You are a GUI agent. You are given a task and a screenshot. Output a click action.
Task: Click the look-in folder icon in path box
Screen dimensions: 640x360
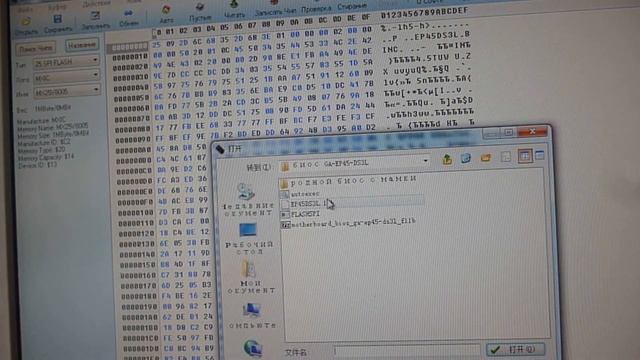[x=285, y=165]
